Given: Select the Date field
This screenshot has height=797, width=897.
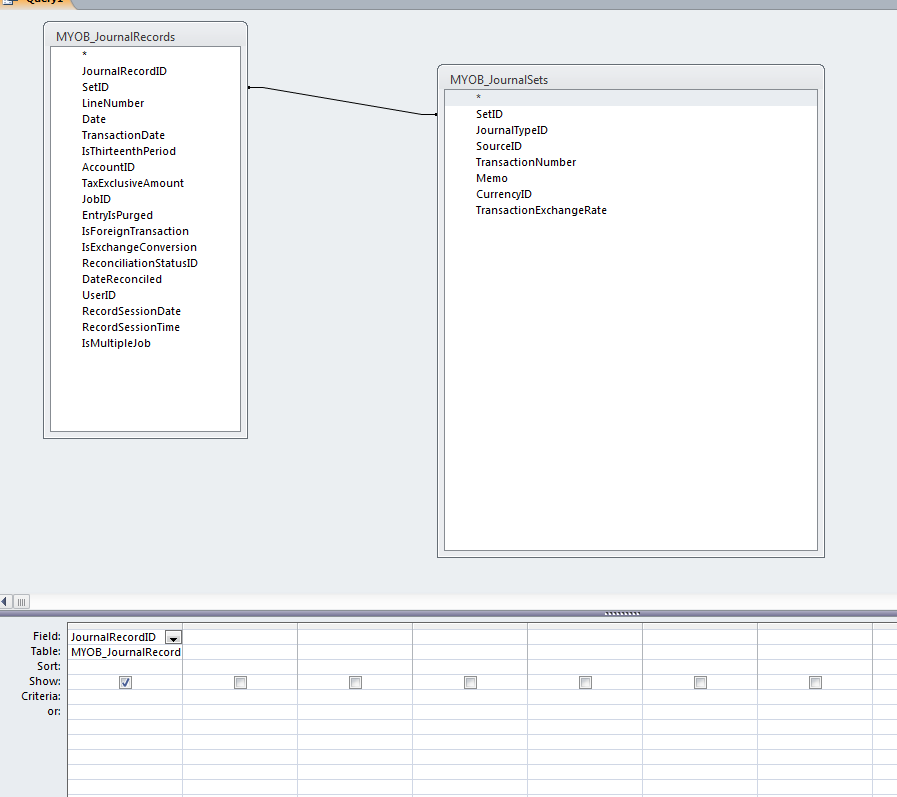Looking at the screenshot, I should point(145,119).
